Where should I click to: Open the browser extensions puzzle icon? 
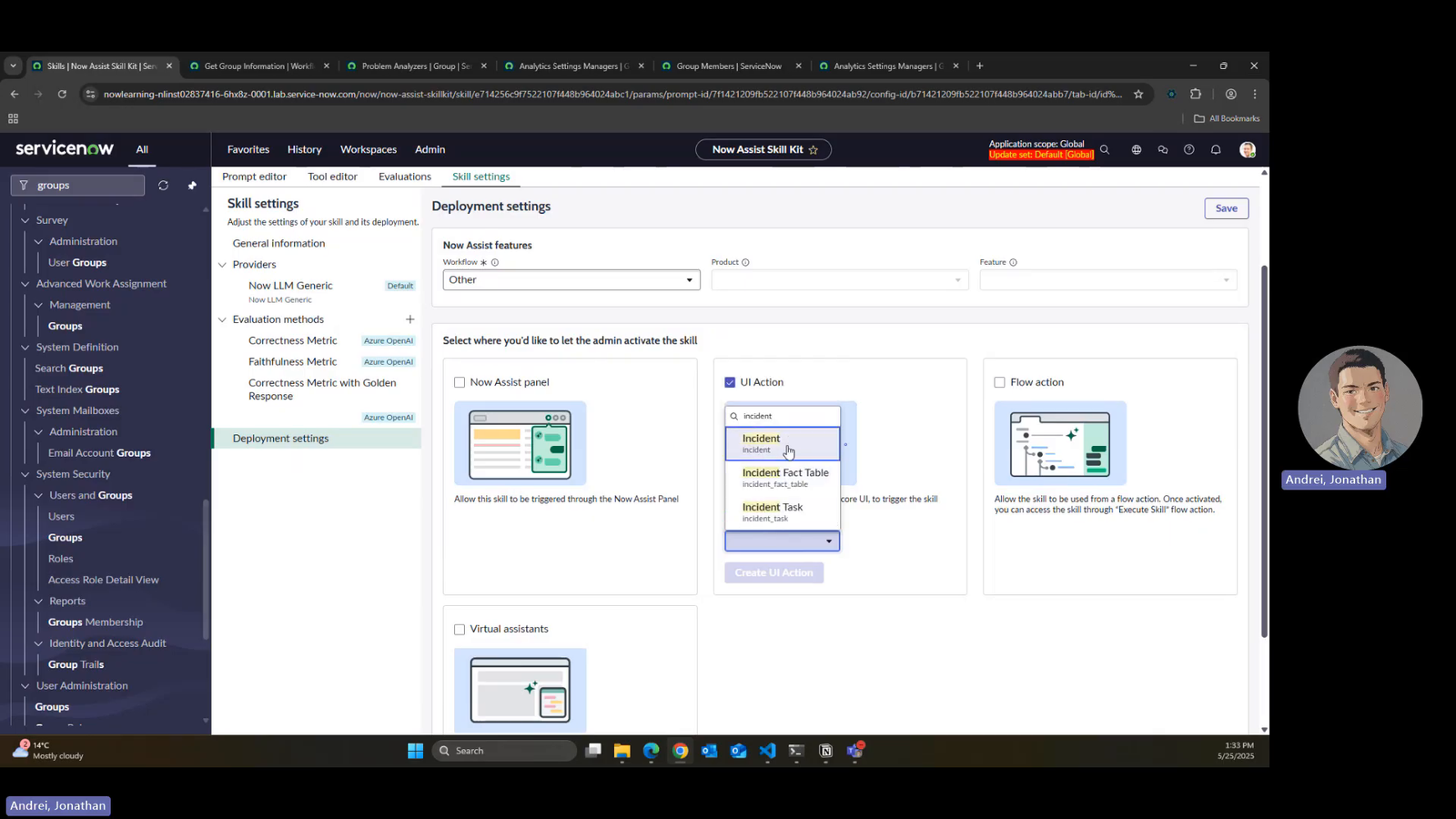pos(1196,94)
